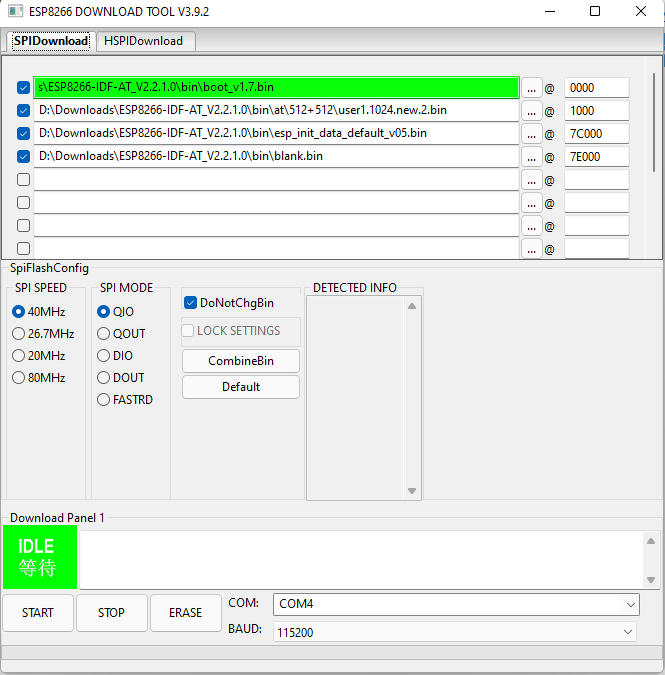The image size is (665, 675).
Task: Browse for file in esp_init_data_default row
Action: pyautogui.click(x=532, y=134)
